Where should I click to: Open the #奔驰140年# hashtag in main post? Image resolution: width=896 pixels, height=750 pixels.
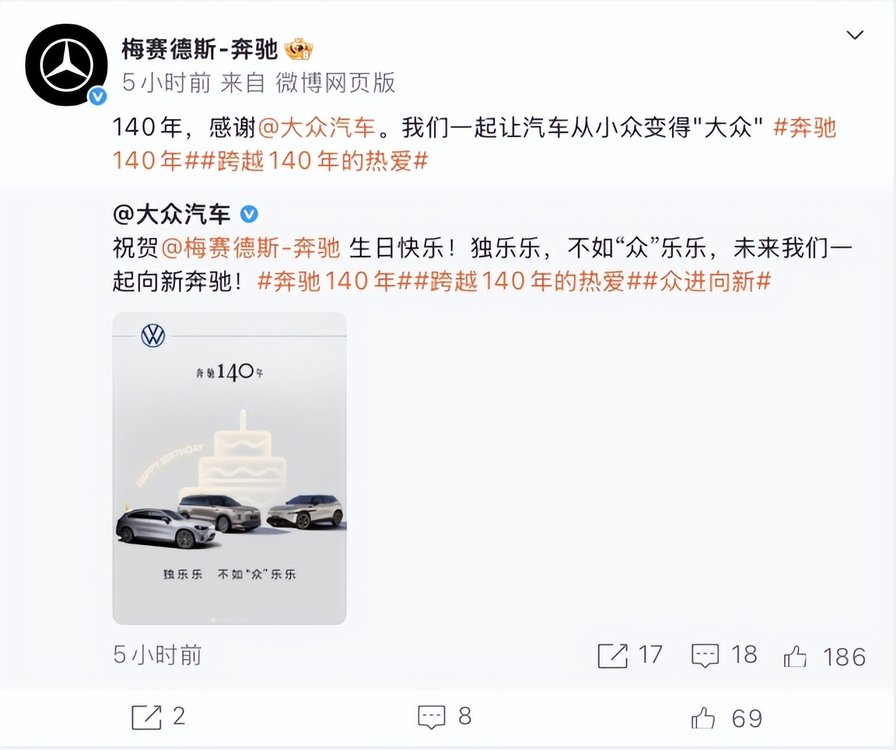click(474, 144)
